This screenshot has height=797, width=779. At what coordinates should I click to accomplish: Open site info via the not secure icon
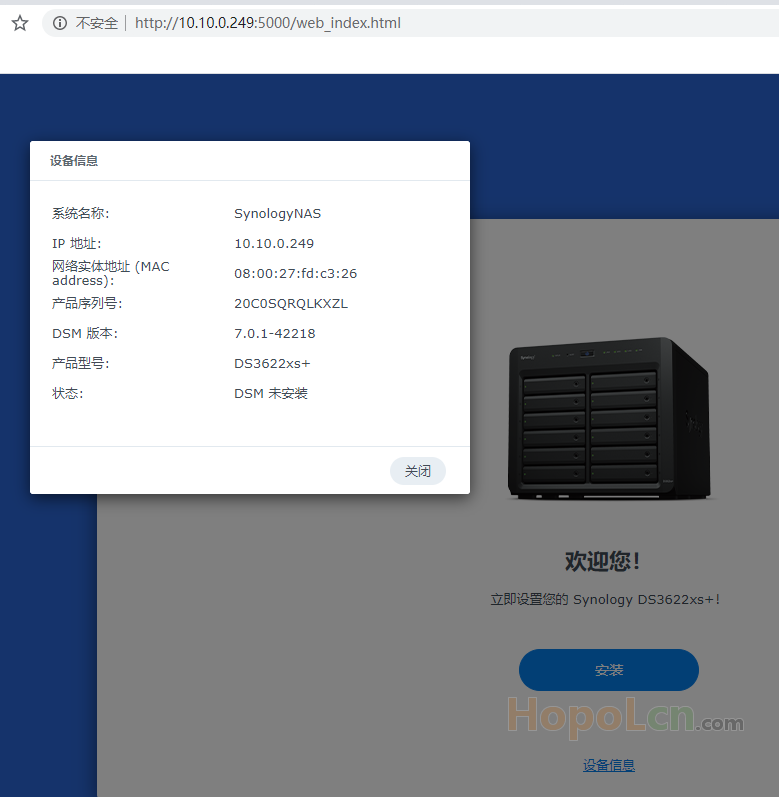tap(60, 23)
